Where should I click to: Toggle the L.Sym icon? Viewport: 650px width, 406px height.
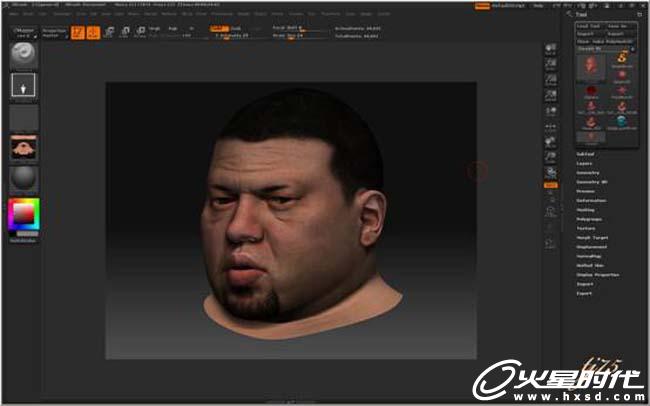pyautogui.click(x=551, y=127)
